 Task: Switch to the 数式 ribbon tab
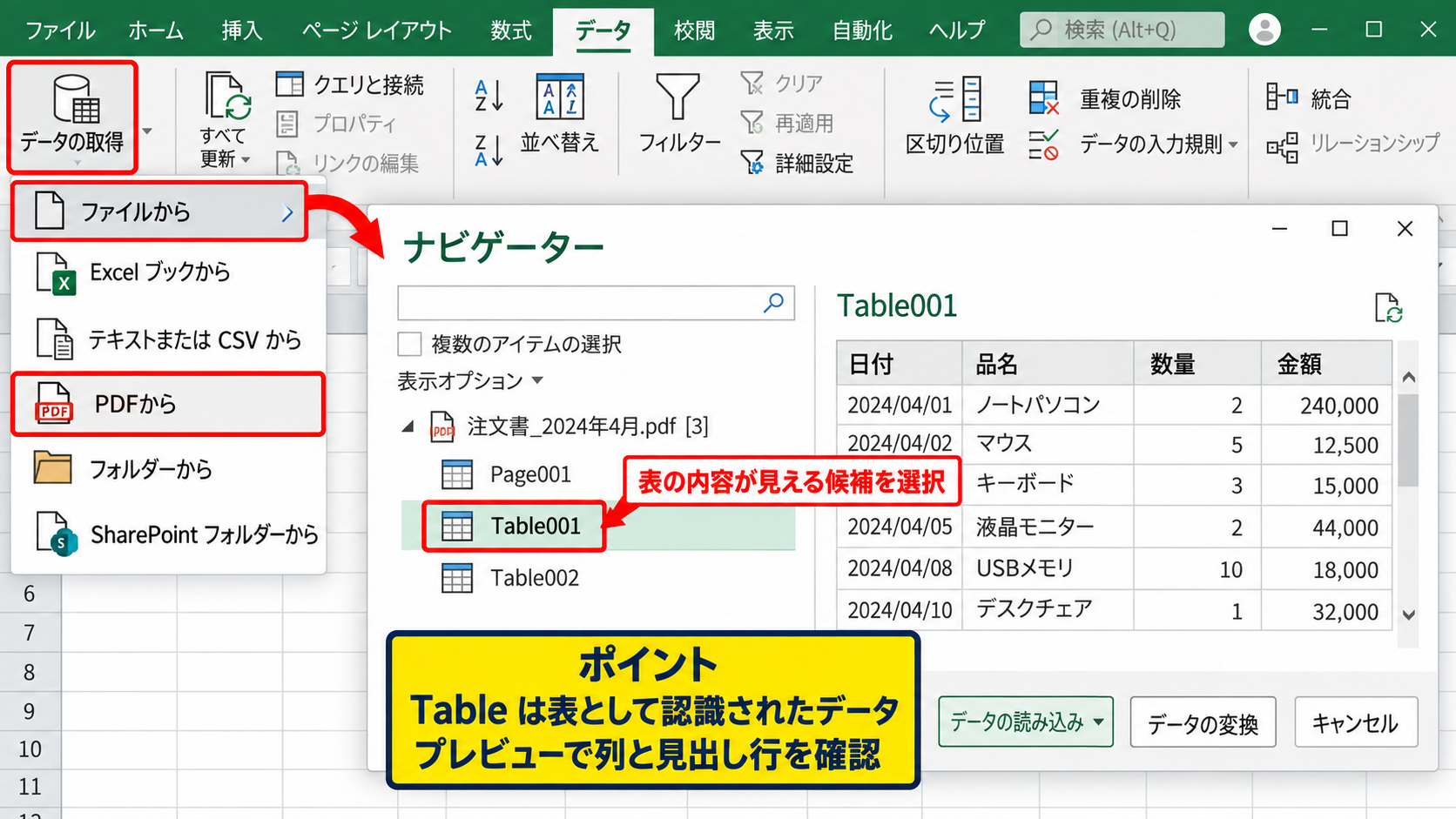511,30
